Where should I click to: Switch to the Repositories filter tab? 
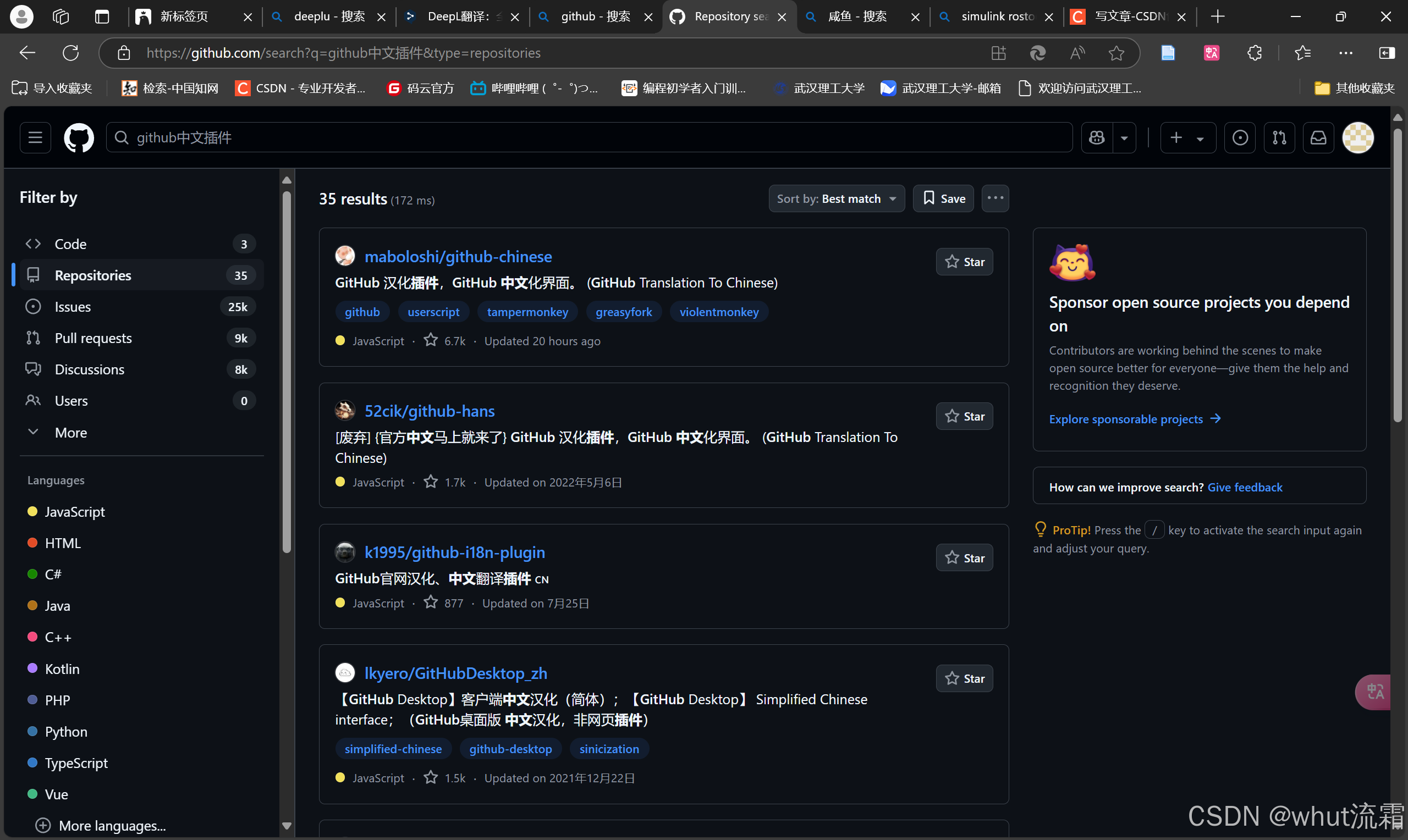coord(92,275)
